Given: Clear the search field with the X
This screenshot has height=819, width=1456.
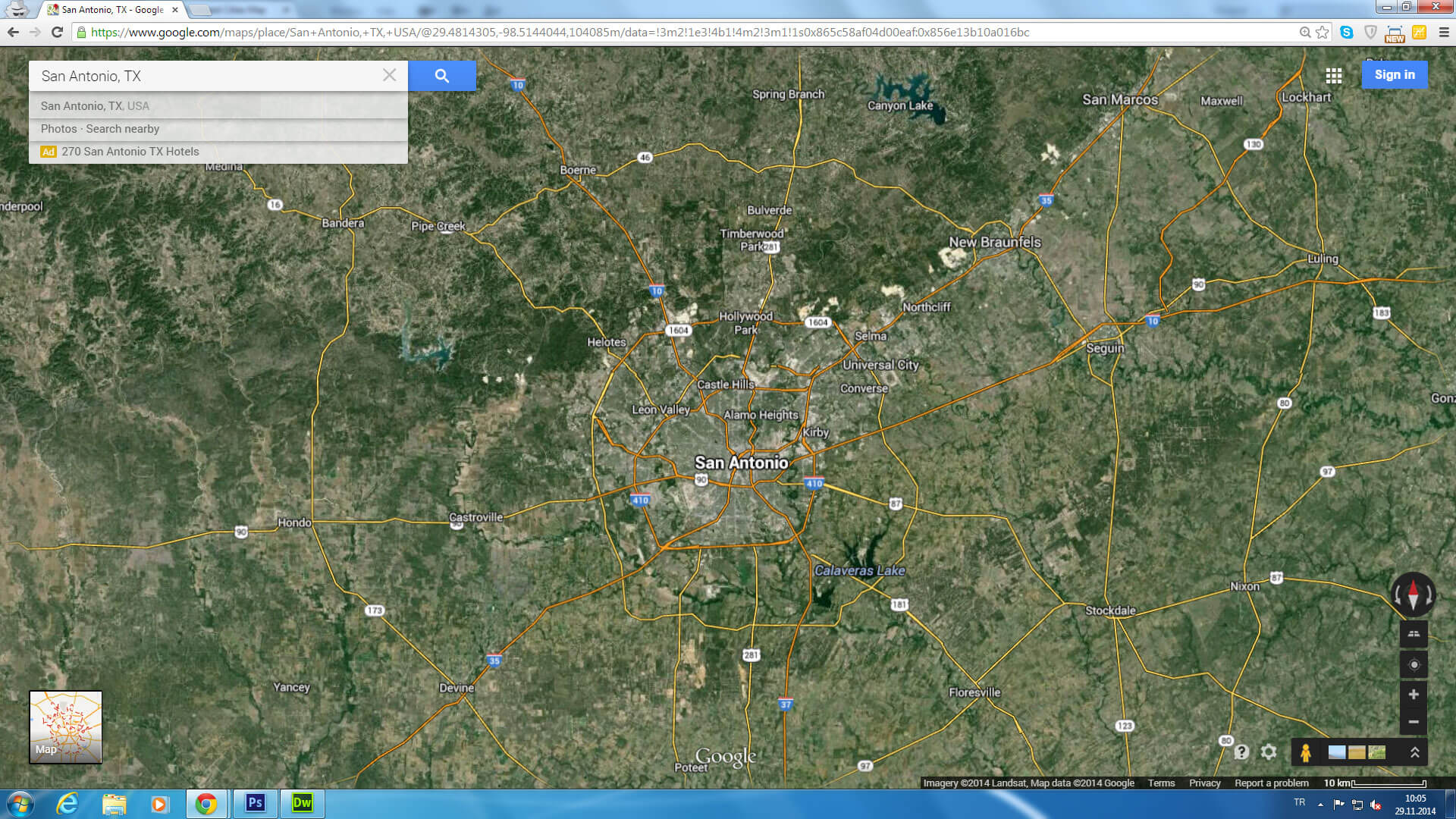Looking at the screenshot, I should pos(390,75).
